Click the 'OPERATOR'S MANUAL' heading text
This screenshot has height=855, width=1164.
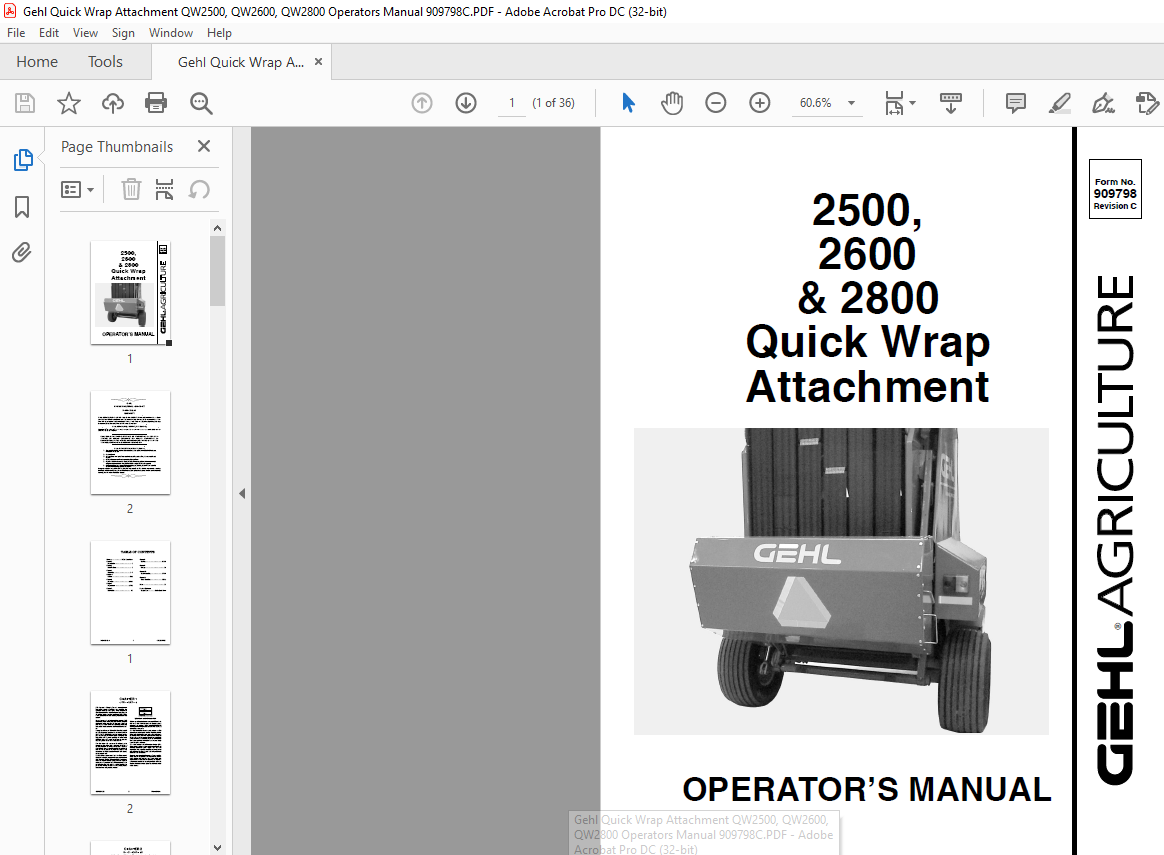866,790
